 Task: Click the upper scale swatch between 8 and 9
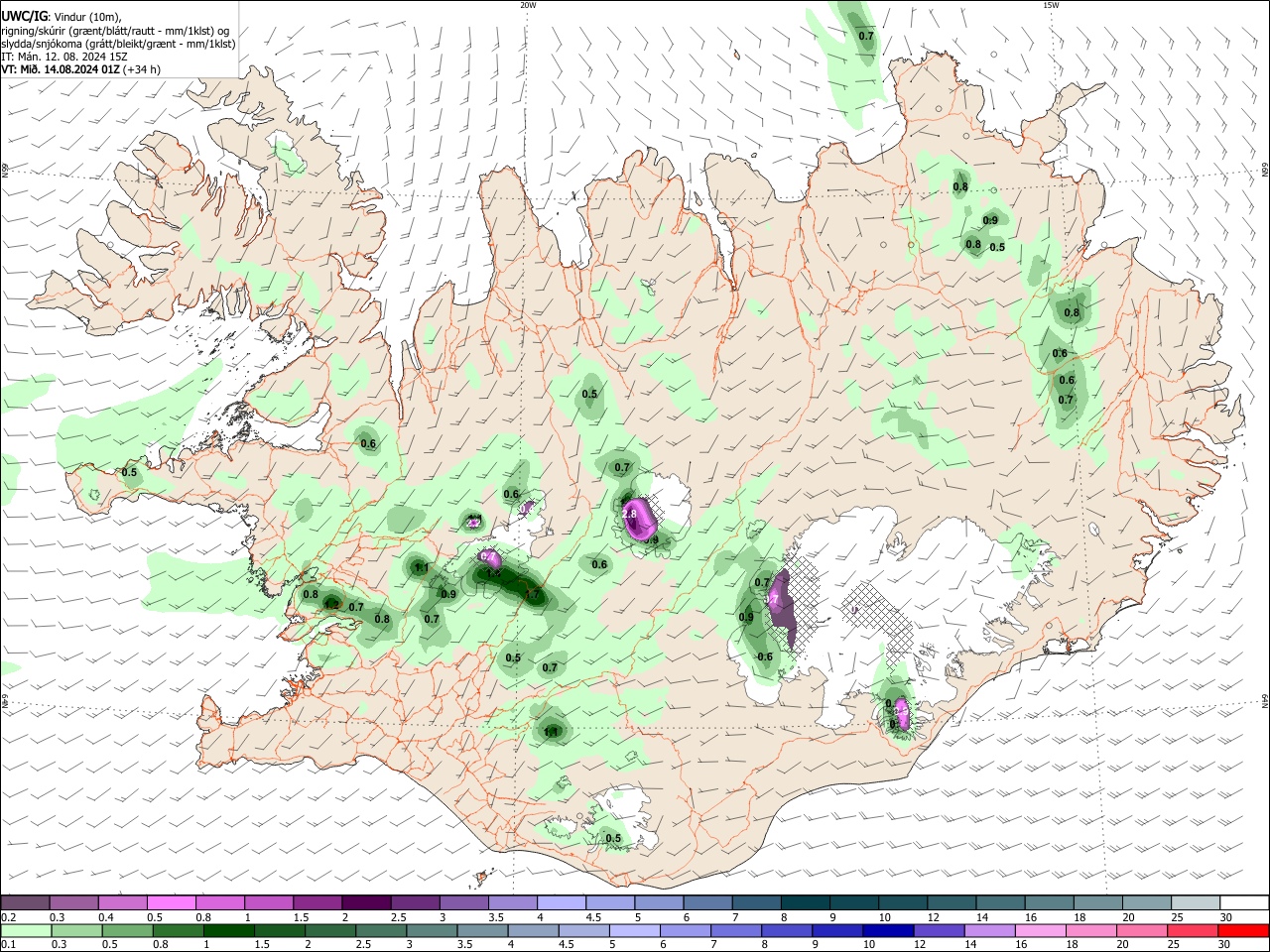tap(806, 902)
